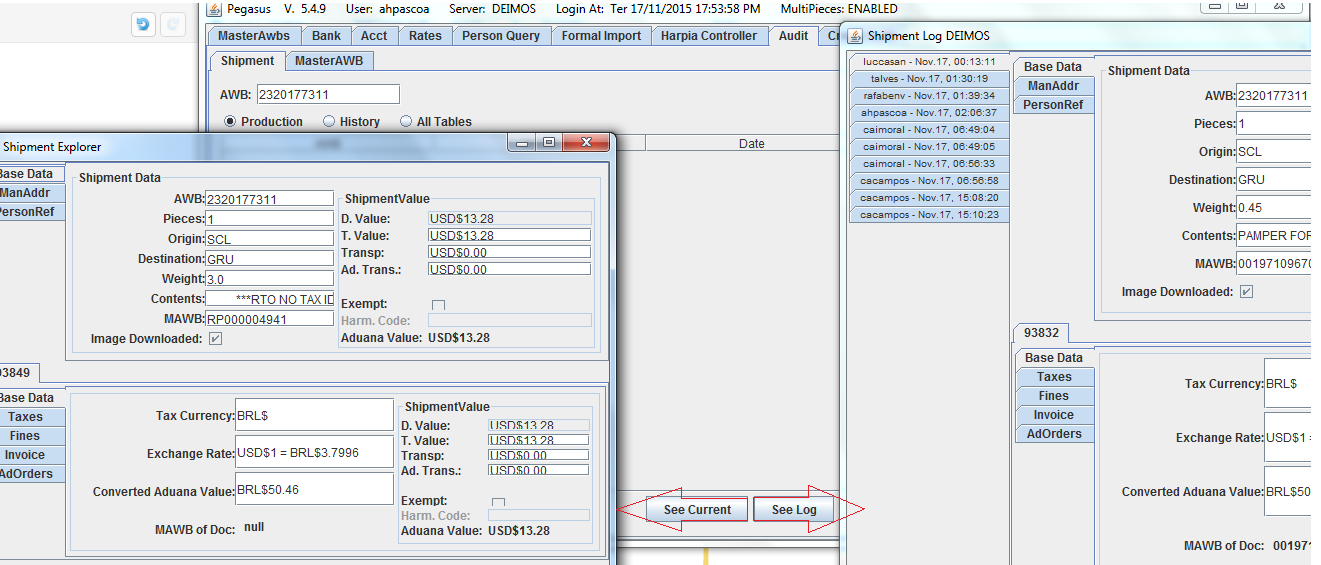Click the greyed redo arrow icon
The width and height of the screenshot is (1321, 565).
173,24
